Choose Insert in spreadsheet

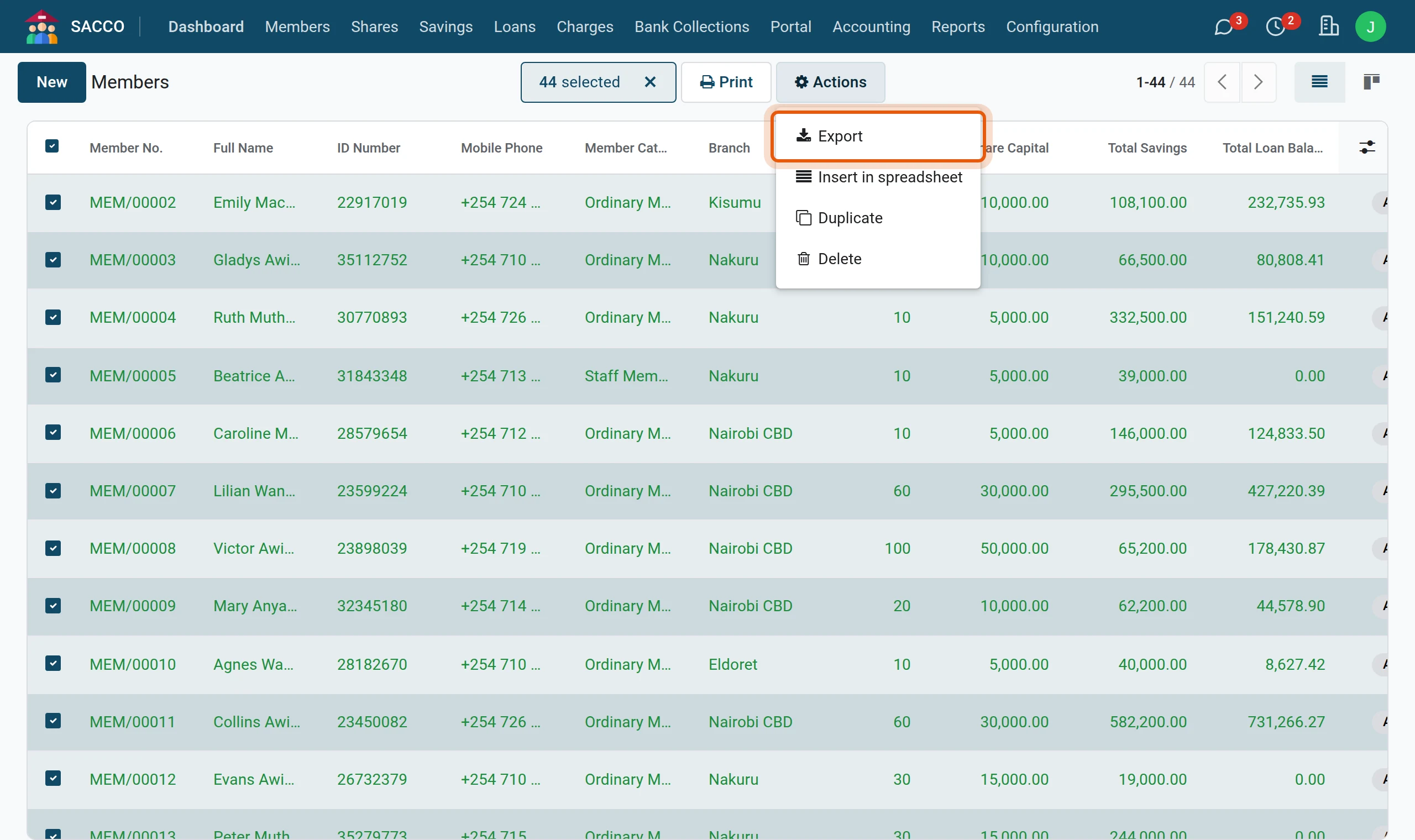click(x=877, y=177)
